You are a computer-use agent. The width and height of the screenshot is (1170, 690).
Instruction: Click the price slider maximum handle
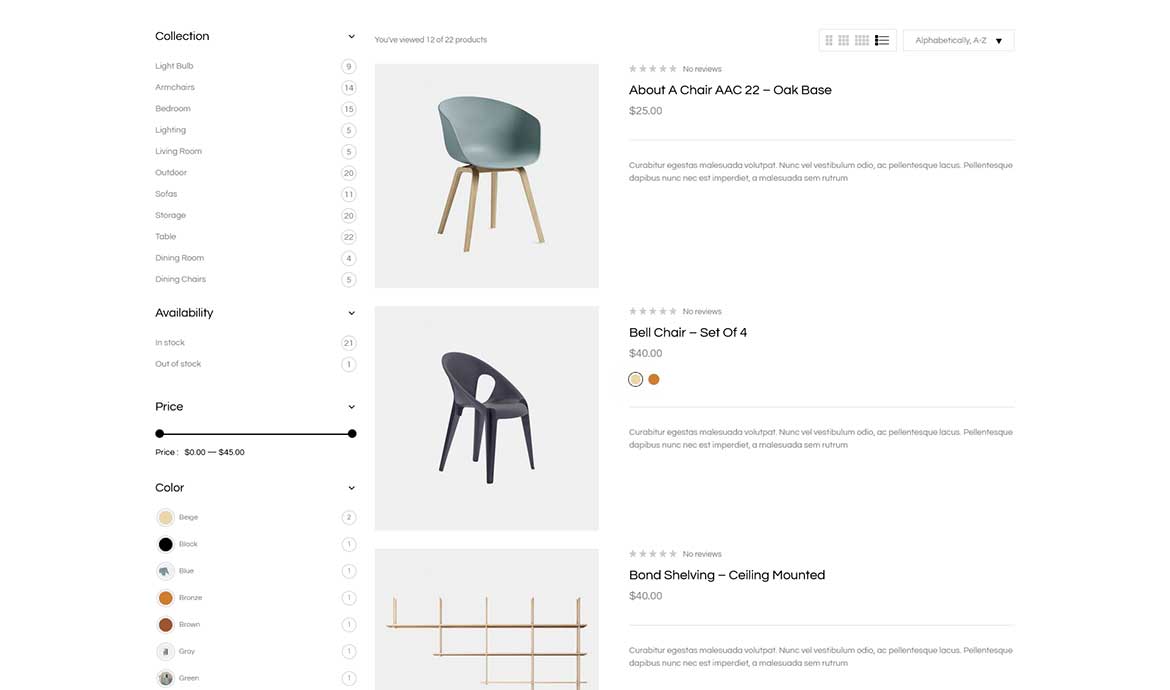(352, 433)
